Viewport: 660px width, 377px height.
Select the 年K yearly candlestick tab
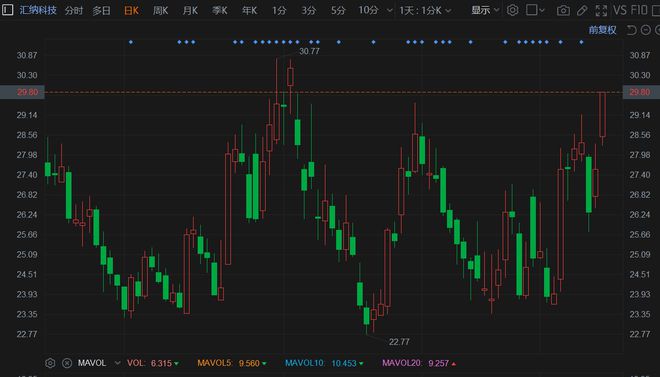(249, 10)
